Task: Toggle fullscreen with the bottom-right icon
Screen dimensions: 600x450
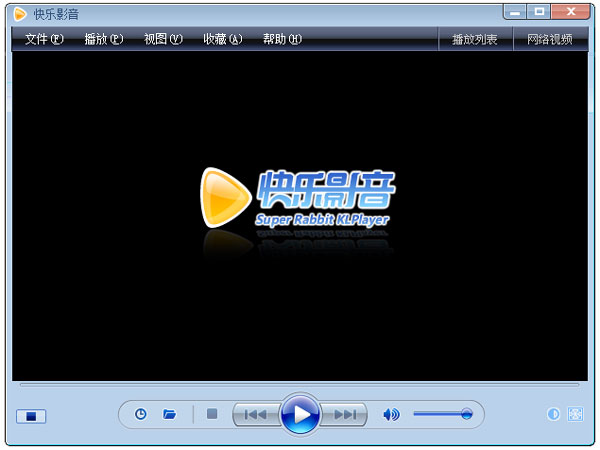Action: pos(575,414)
